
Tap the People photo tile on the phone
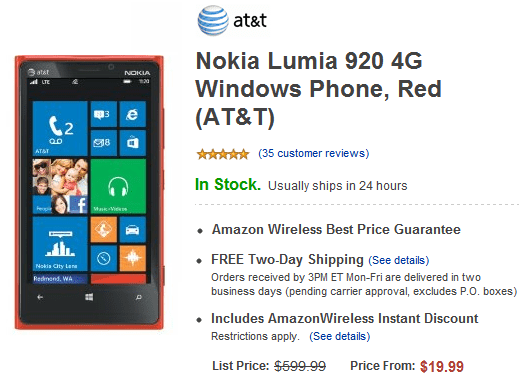pos(60,186)
